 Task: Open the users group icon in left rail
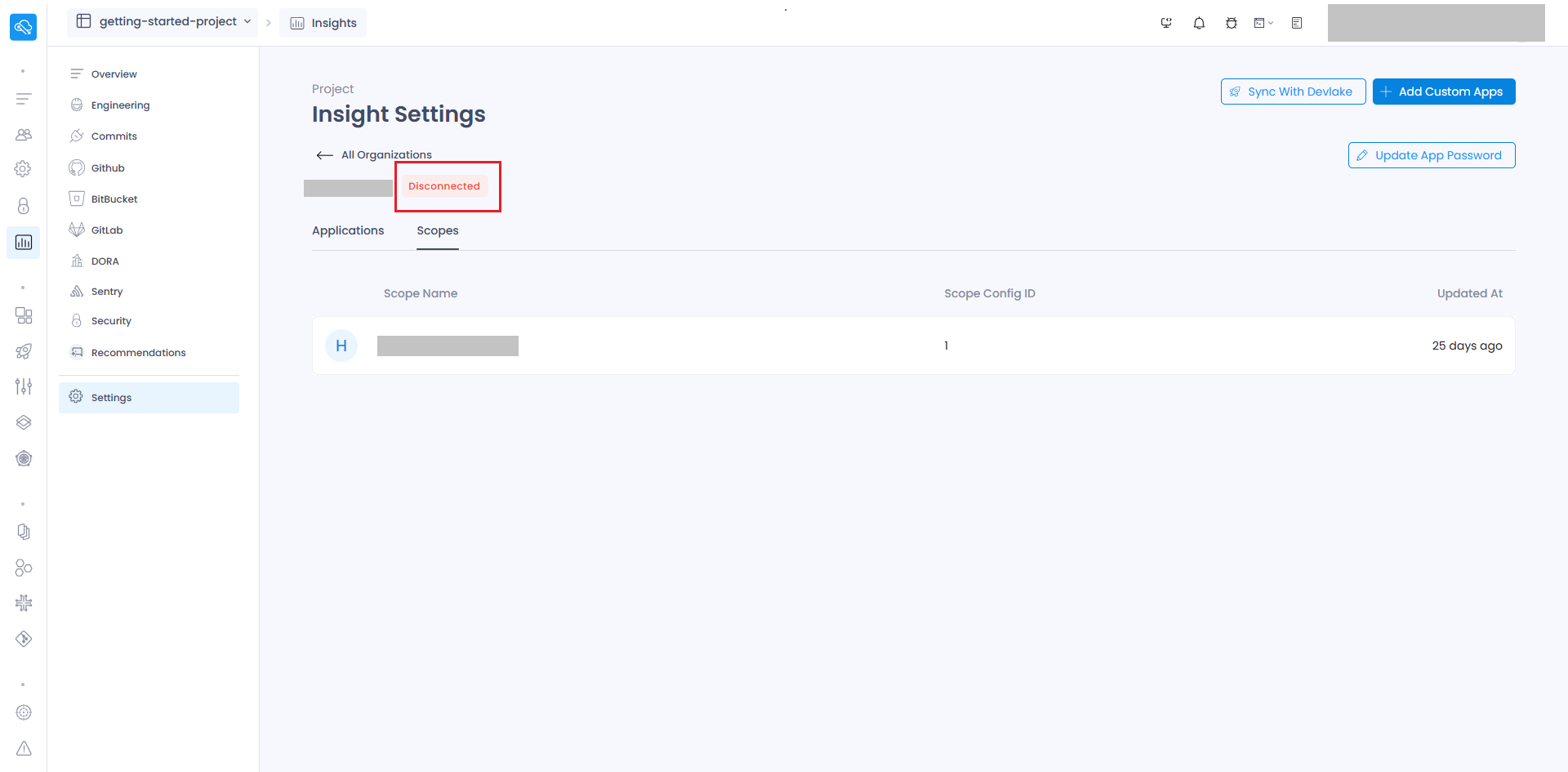pos(24,135)
